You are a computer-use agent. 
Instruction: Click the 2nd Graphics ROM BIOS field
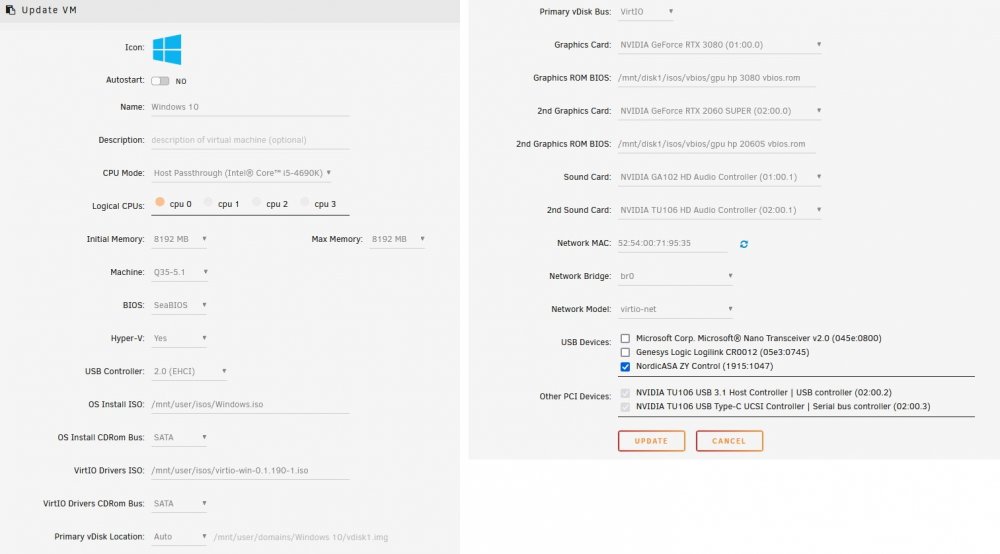(x=717, y=144)
